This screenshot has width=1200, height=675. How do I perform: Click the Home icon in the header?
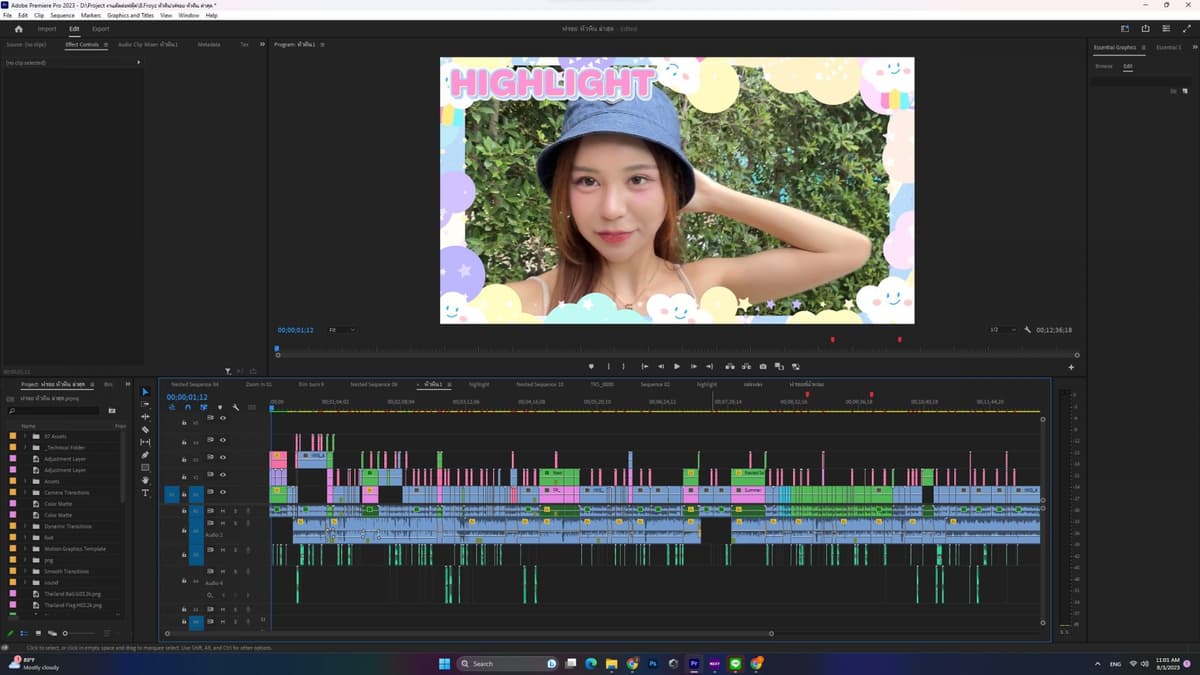[18, 29]
